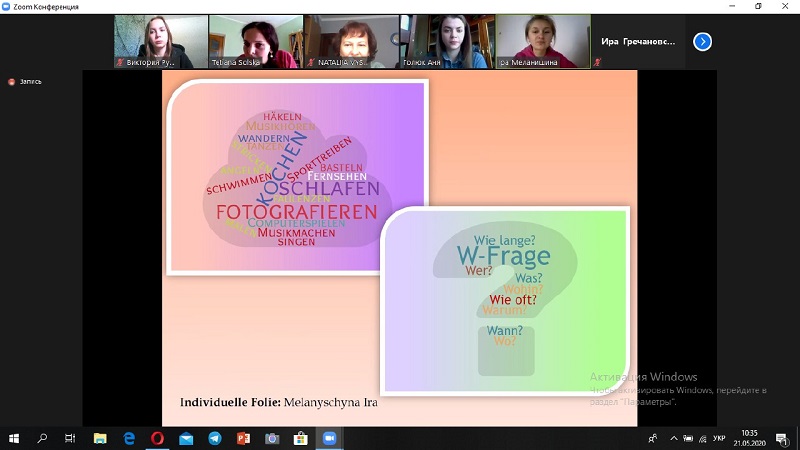The width and height of the screenshot is (800, 450).
Task: Open Telegram from the taskbar
Action: pos(215,438)
